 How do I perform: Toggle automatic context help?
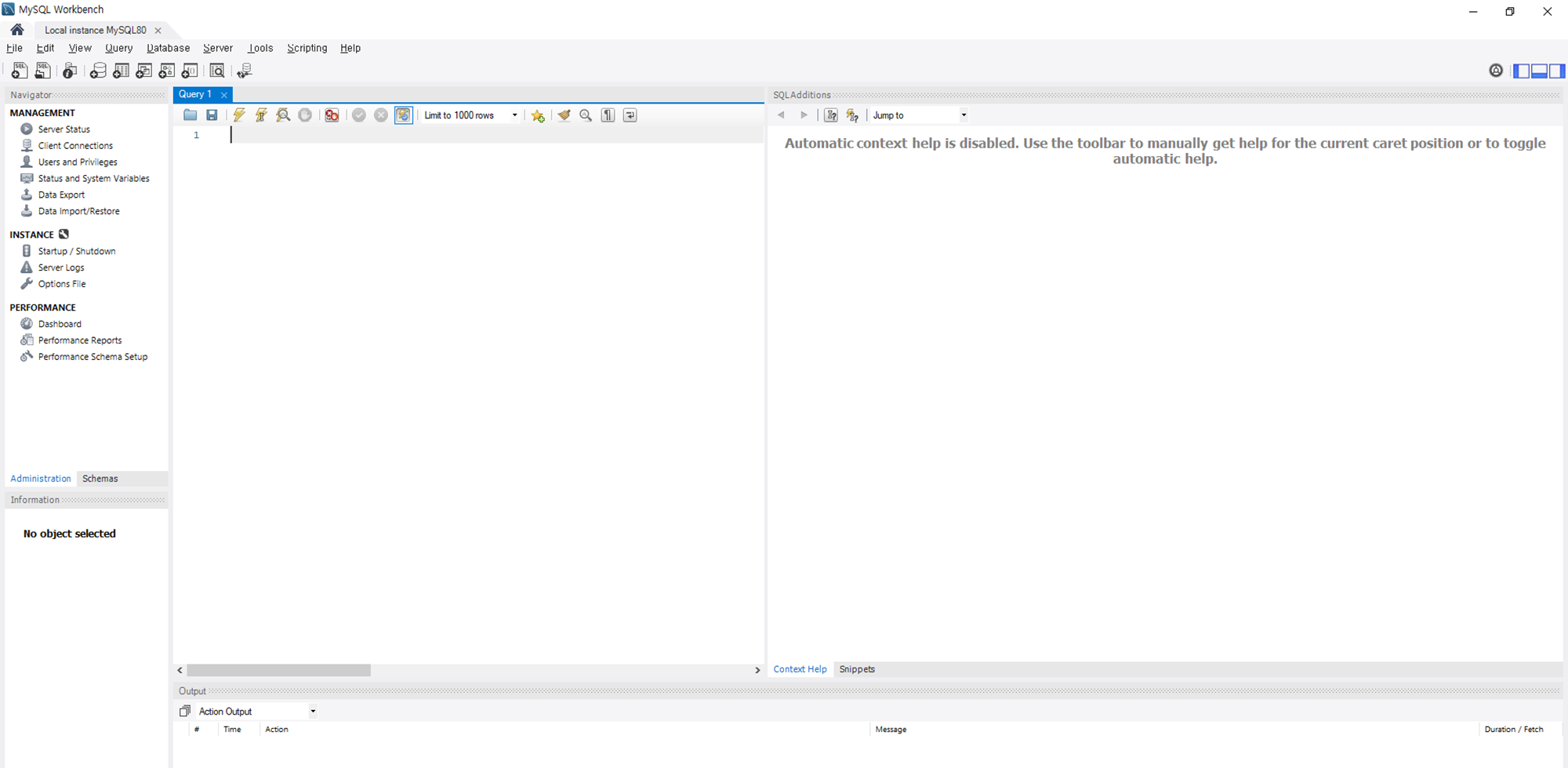[852, 115]
